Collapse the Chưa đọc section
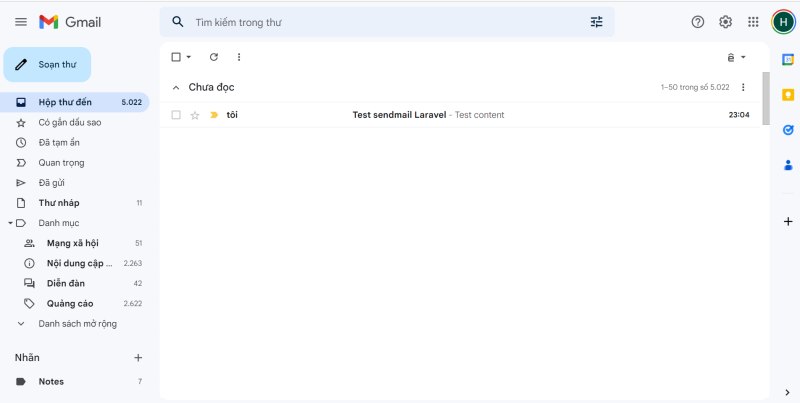The image size is (800, 403). pyautogui.click(x=176, y=88)
